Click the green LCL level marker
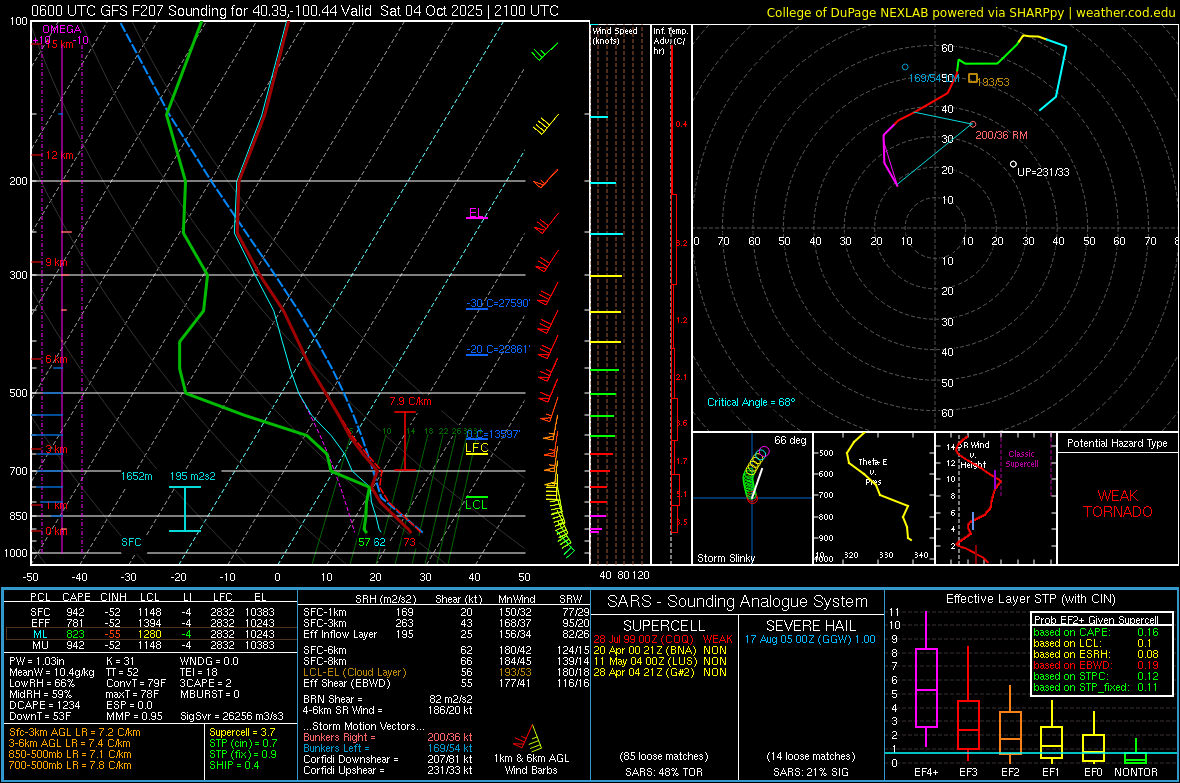Viewport: 1180px width, 783px height. click(x=476, y=503)
